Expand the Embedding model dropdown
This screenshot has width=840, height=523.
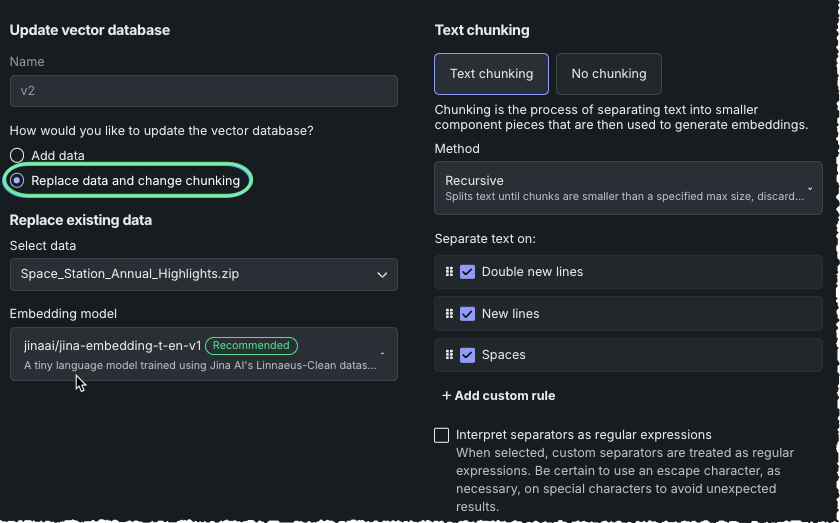203,354
